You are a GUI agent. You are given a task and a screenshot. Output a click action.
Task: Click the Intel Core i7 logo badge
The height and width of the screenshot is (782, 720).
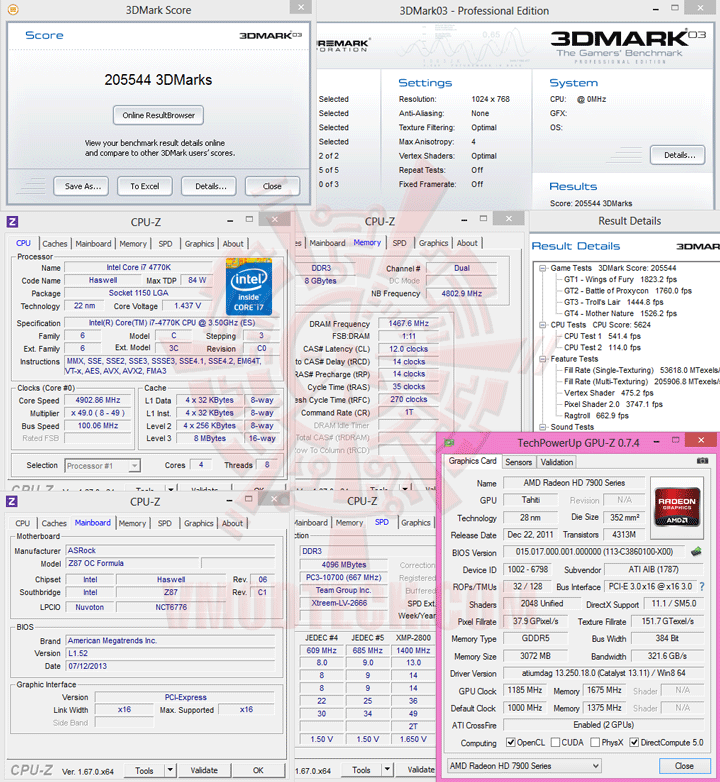click(249, 287)
